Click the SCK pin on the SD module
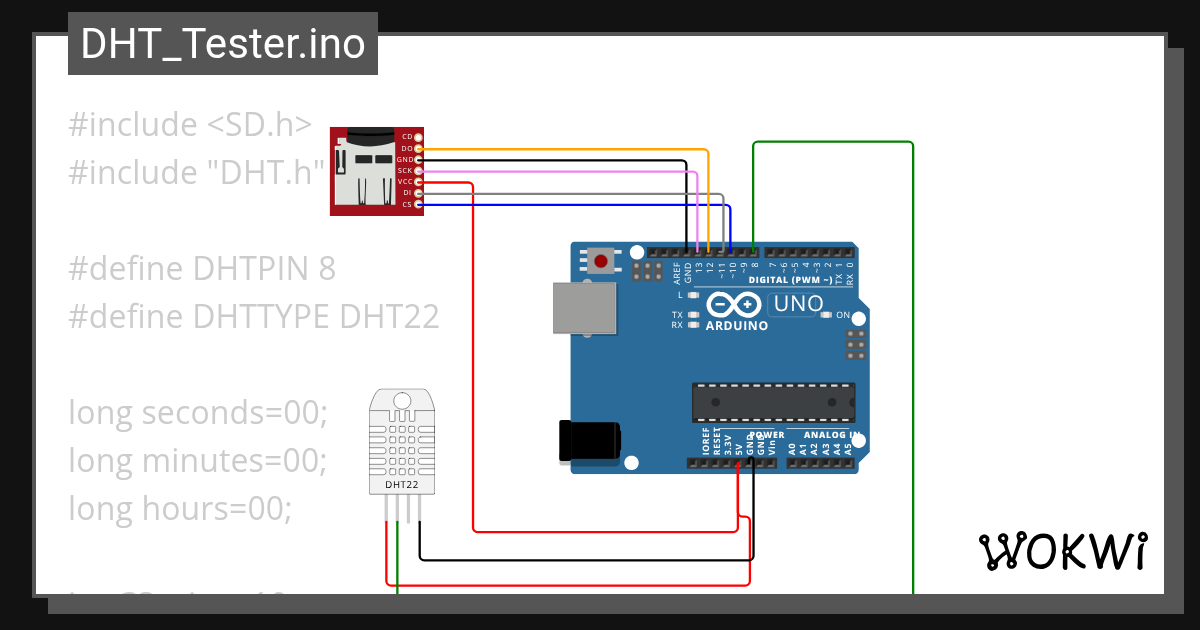 pos(417,170)
